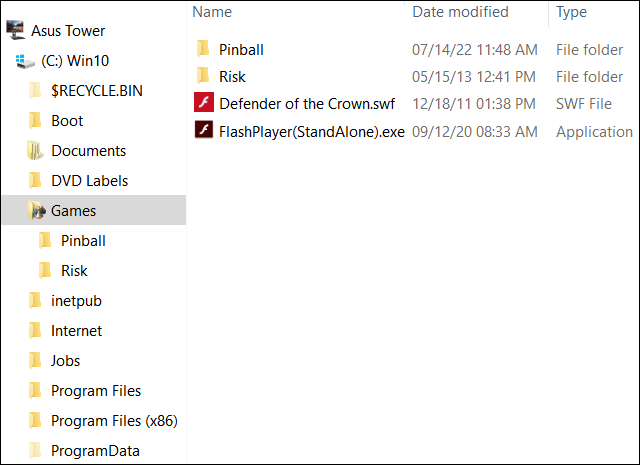The image size is (640, 465).
Task: Click the Flash icon for Defender of the Crown.swf
Action: point(202,103)
